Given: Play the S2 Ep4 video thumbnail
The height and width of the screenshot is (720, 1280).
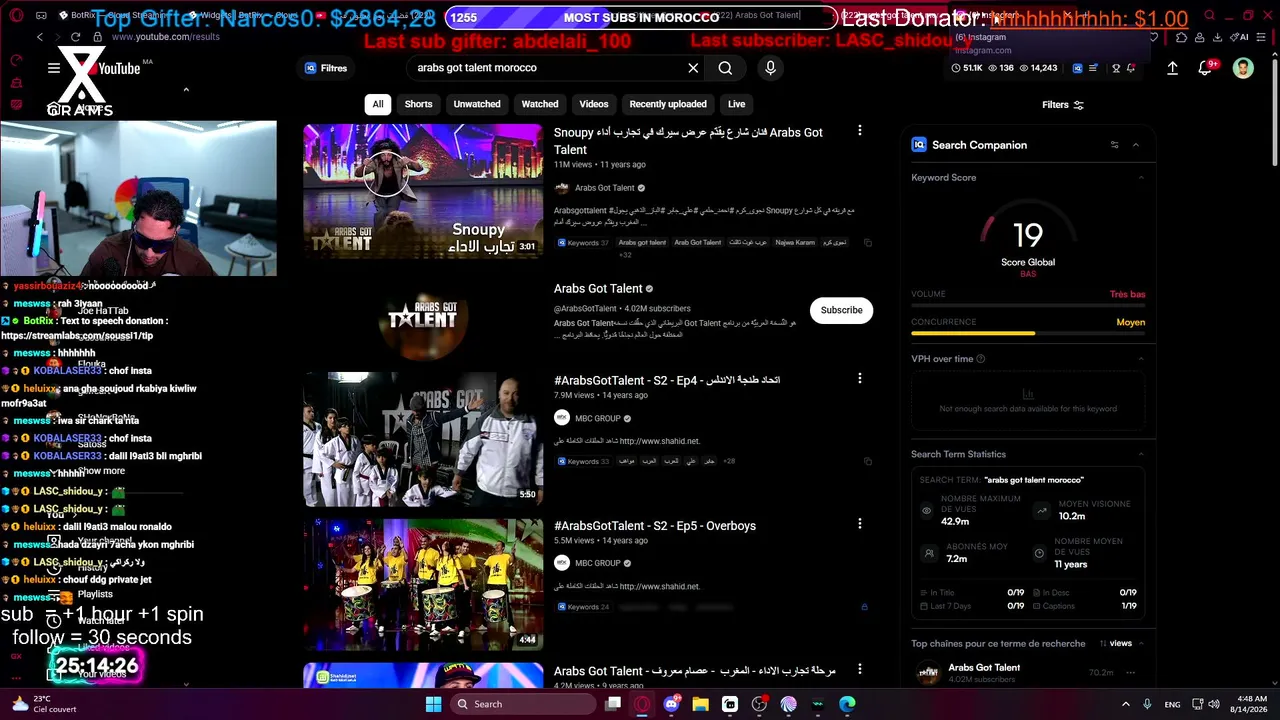Looking at the screenshot, I should (423, 438).
